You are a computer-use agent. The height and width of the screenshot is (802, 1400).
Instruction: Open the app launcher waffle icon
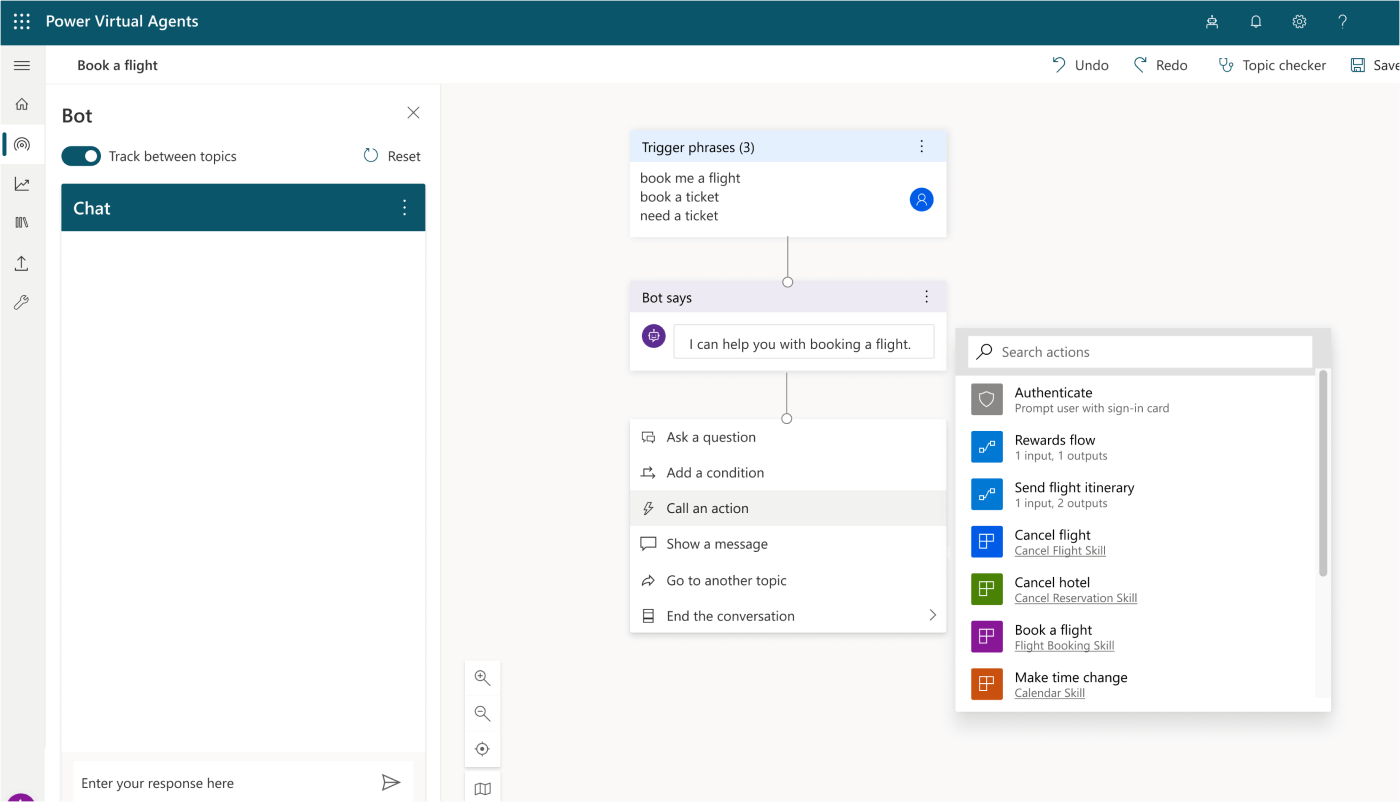pyautogui.click(x=21, y=21)
